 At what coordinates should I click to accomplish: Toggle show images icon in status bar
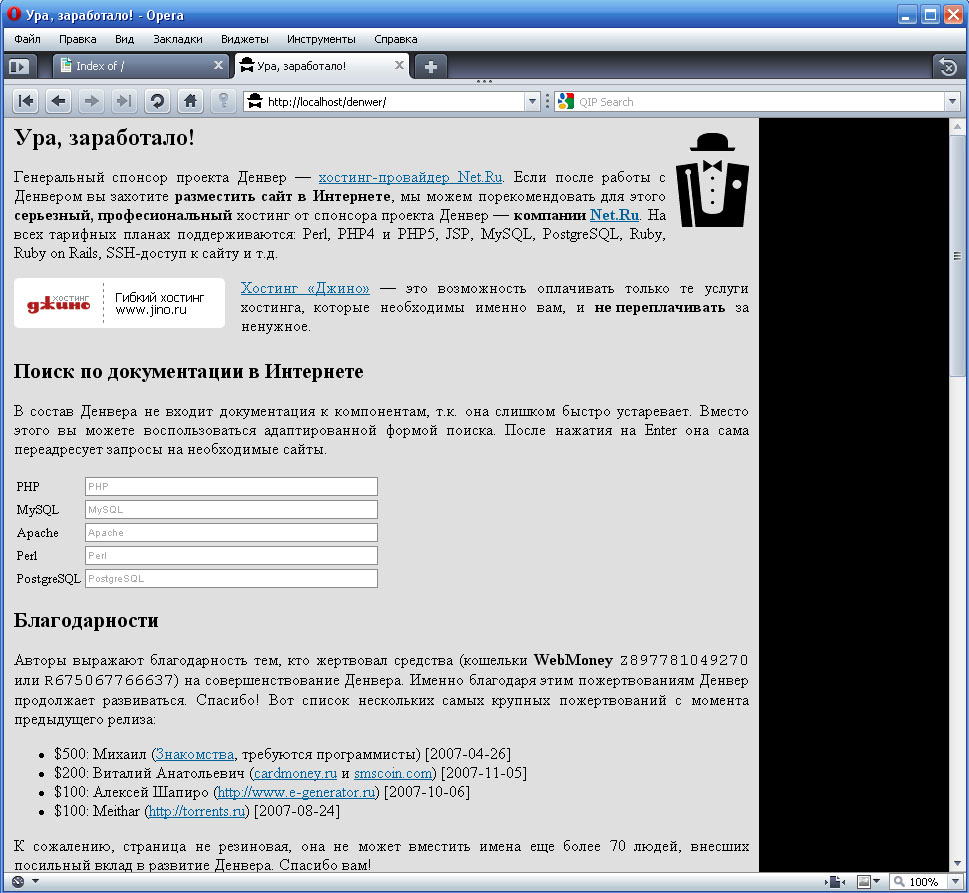[x=864, y=882]
